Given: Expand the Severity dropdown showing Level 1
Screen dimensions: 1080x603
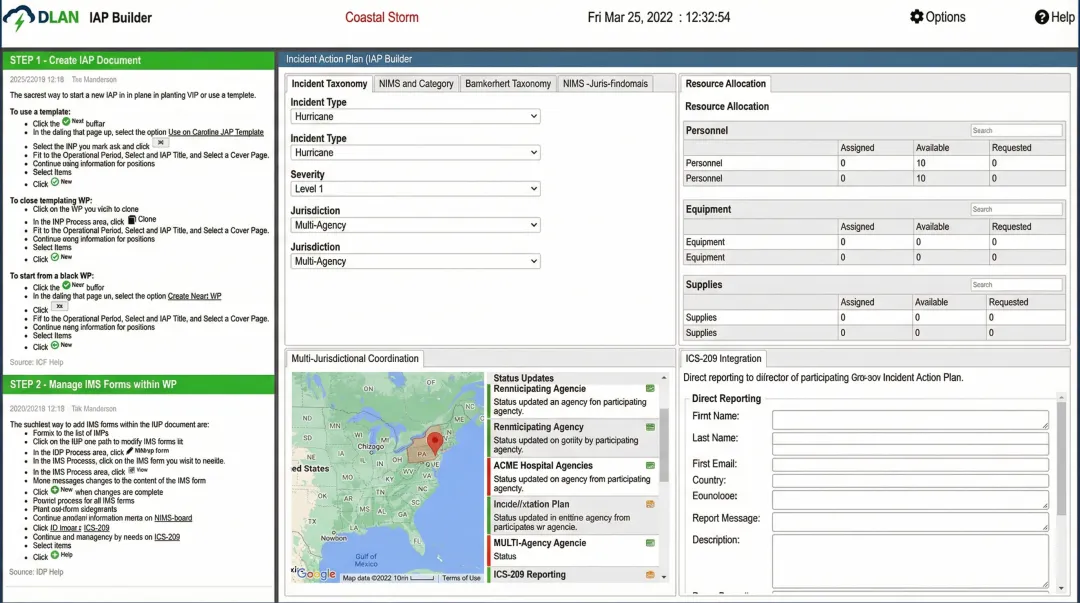Looking at the screenshot, I should click(415, 189).
